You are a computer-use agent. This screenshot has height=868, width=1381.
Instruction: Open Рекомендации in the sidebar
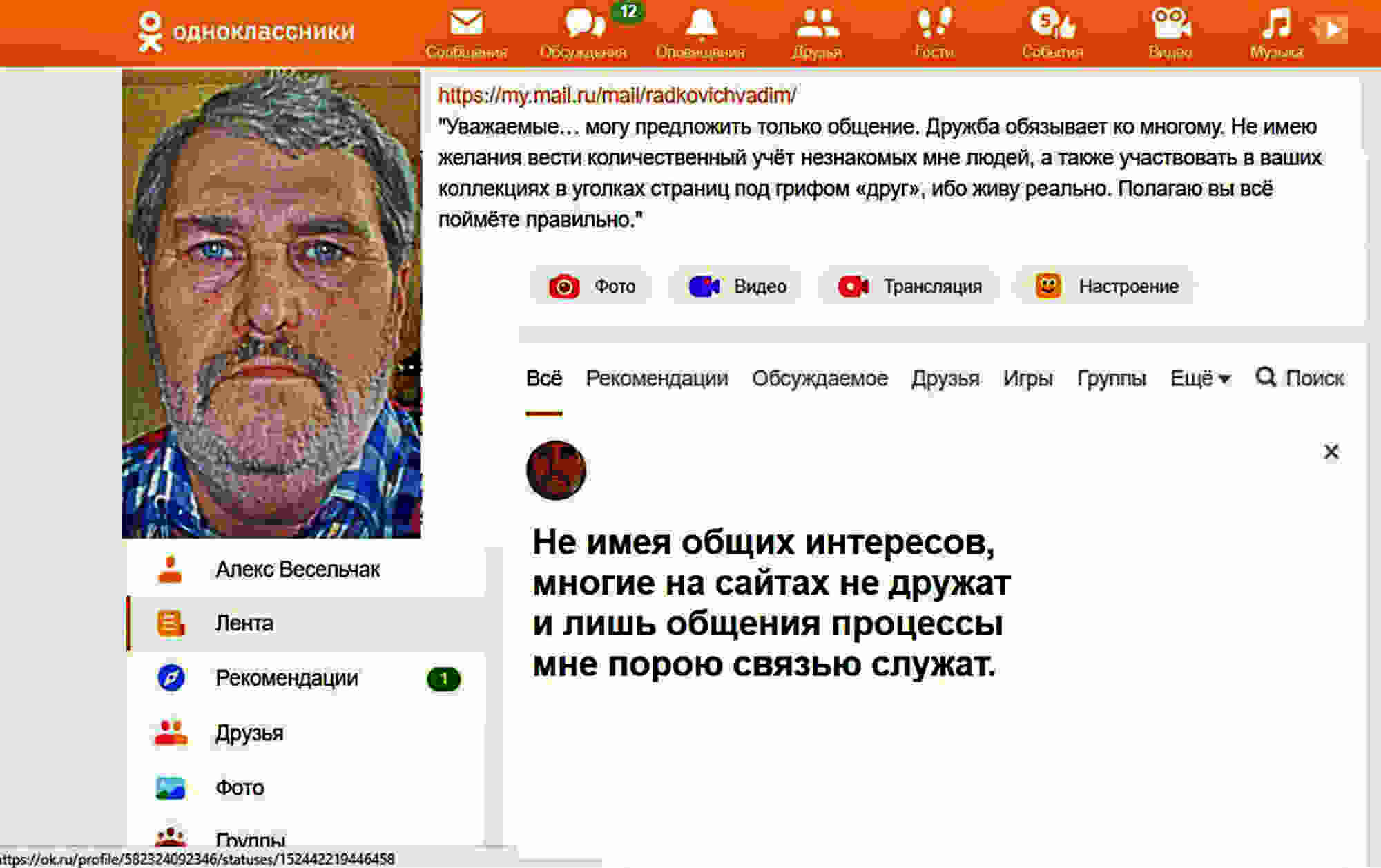[x=307, y=678]
